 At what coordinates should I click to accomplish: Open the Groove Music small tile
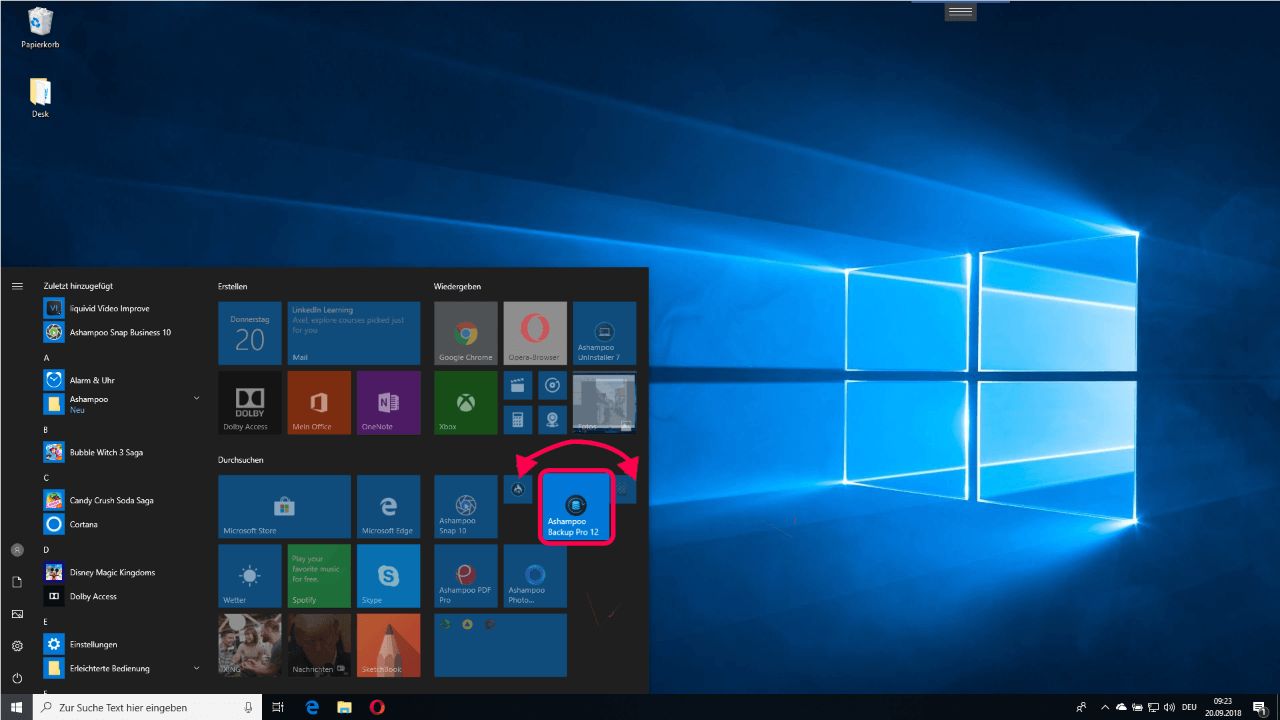552,386
